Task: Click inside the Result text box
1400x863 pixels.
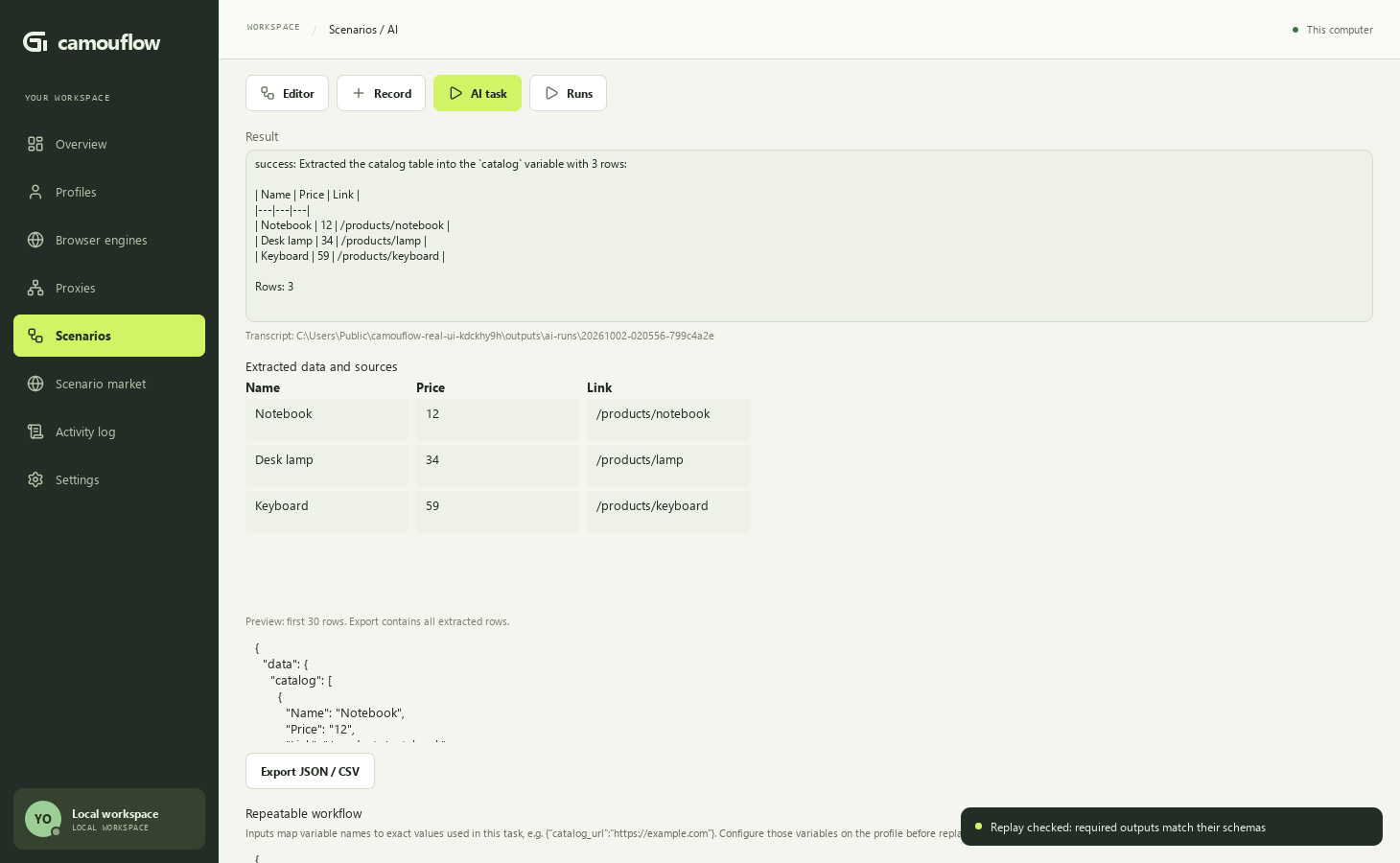Action: pos(809,236)
